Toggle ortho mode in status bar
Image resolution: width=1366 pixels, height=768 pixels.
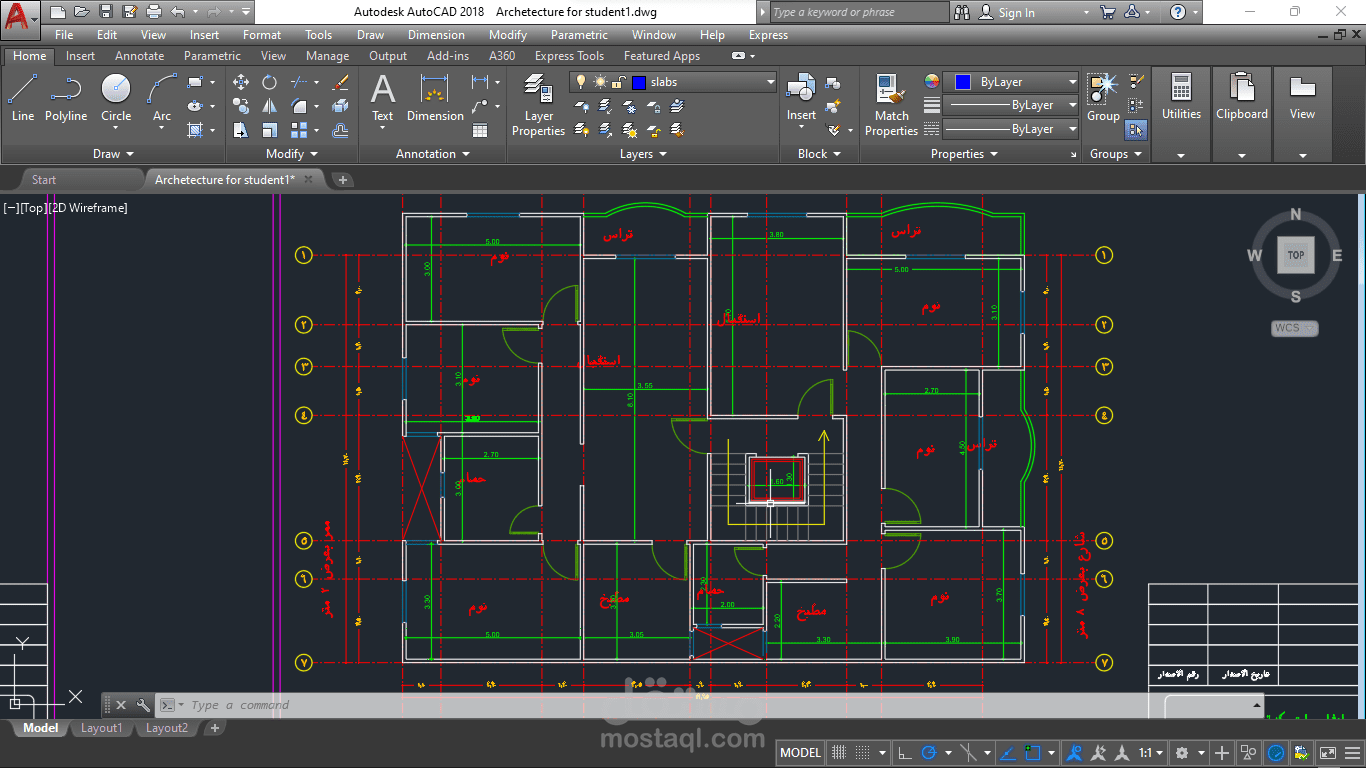click(903, 753)
